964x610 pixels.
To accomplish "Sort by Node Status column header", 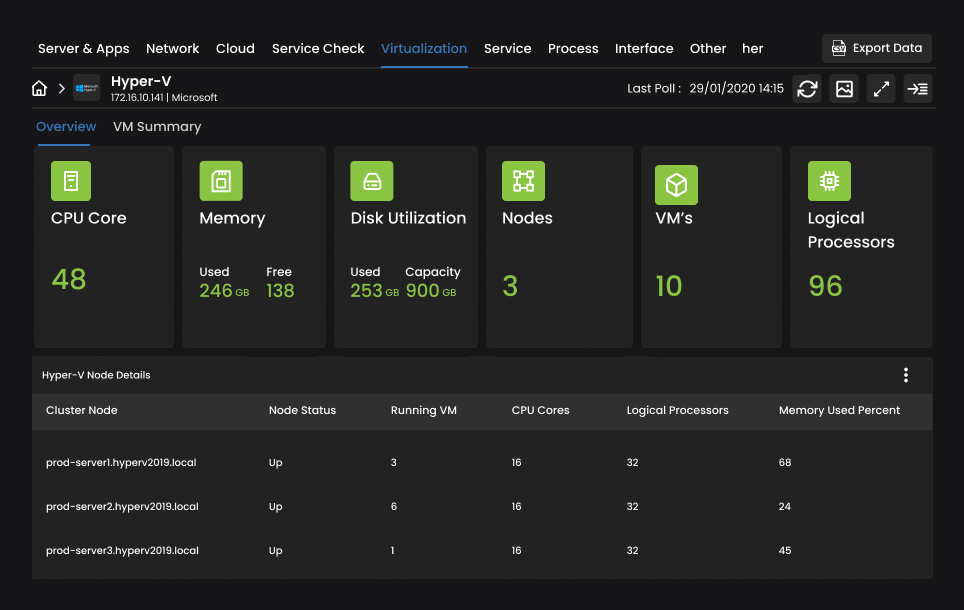I will point(302,410).
